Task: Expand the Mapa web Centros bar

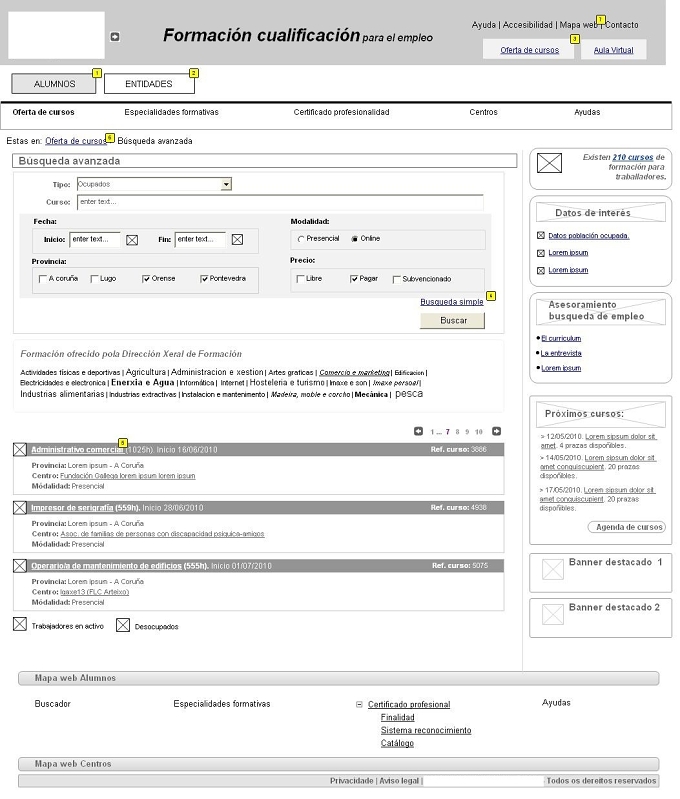Action: (x=338, y=764)
